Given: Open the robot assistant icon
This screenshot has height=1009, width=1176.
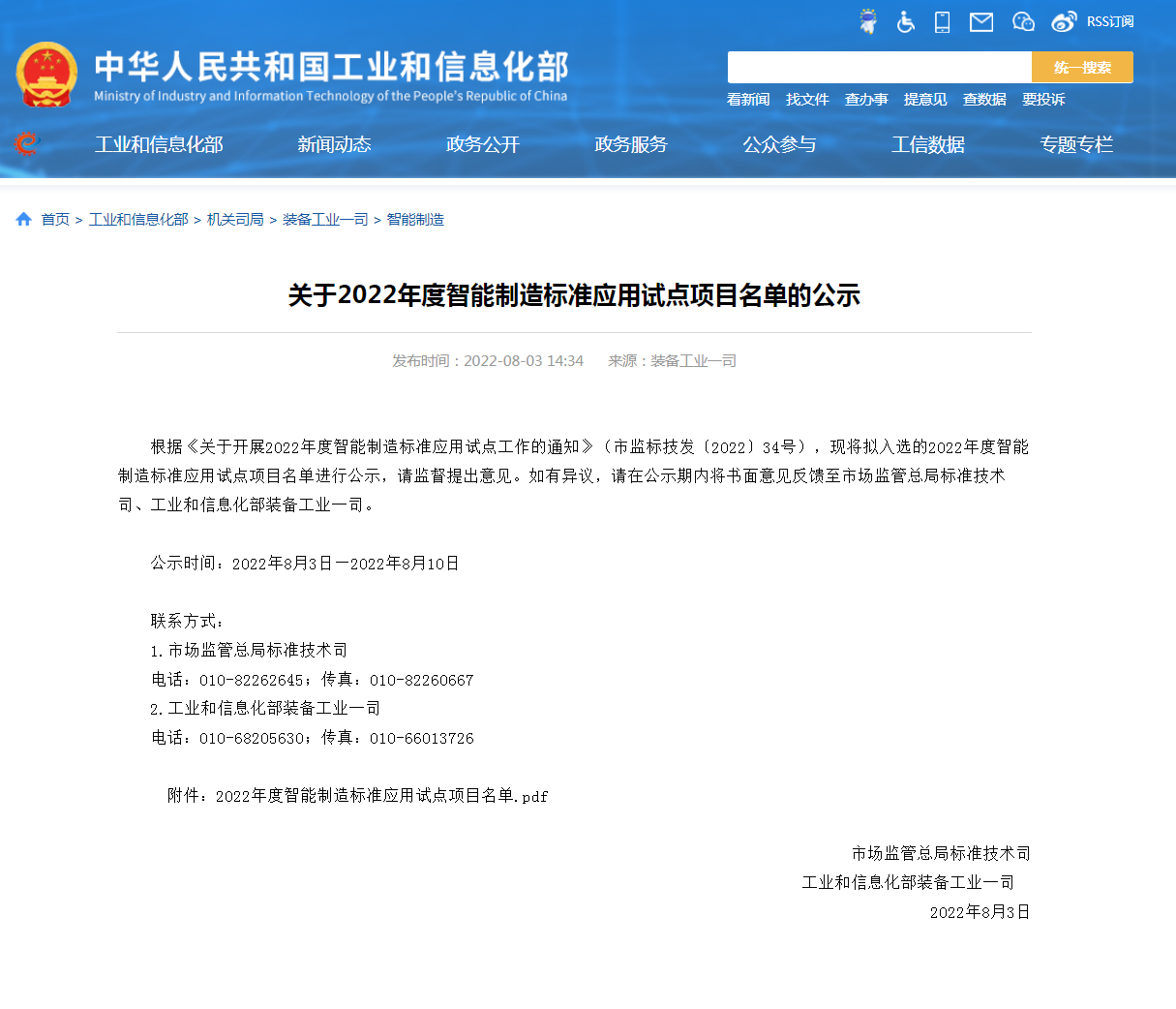Looking at the screenshot, I should click(x=868, y=21).
